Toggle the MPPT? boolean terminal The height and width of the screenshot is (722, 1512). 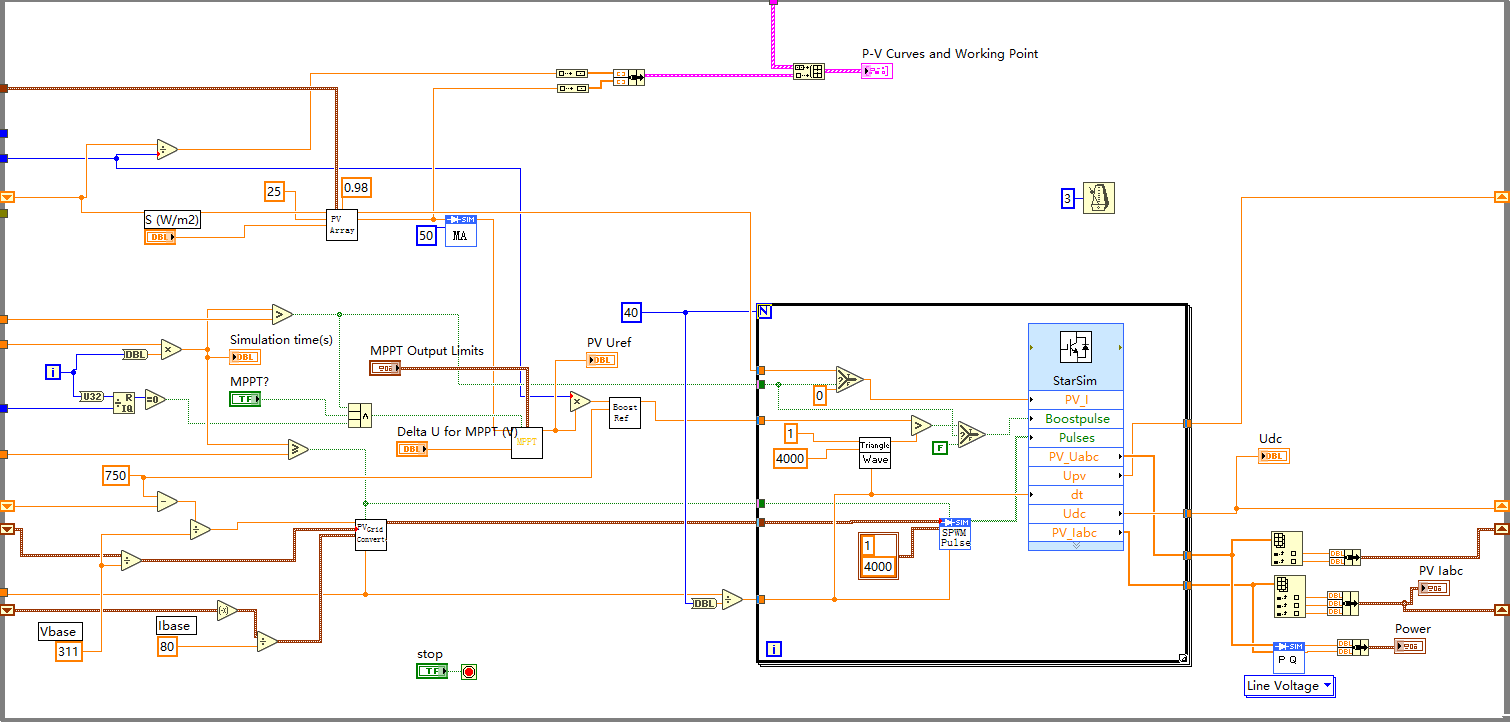click(245, 399)
